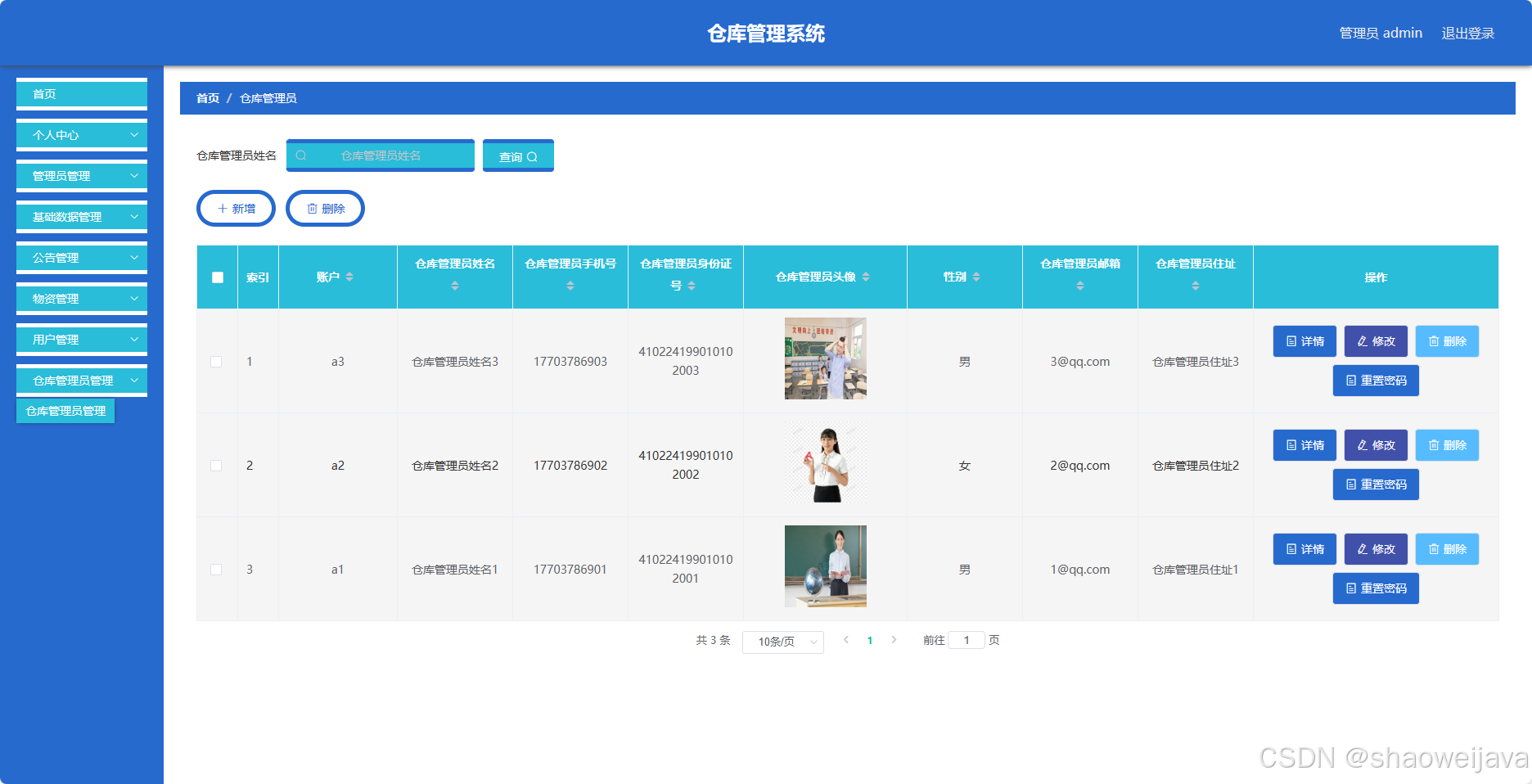The width and height of the screenshot is (1532, 784).
Task: Select 首页 in the sidebar
Action: pos(81,93)
